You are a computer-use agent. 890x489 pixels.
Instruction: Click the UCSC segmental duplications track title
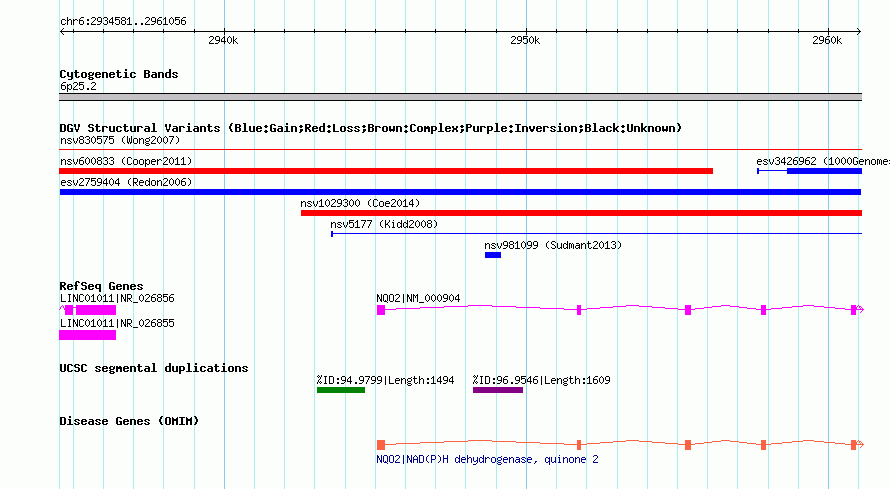[154, 368]
